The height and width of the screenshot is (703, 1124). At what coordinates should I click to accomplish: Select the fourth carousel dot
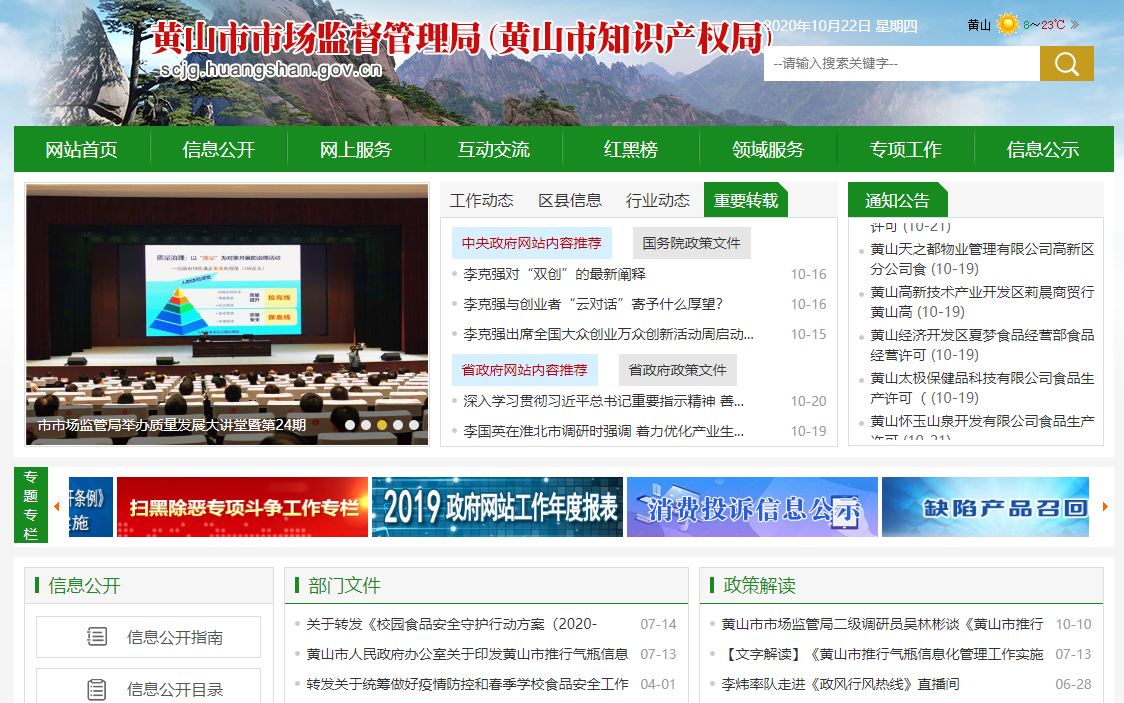point(398,425)
